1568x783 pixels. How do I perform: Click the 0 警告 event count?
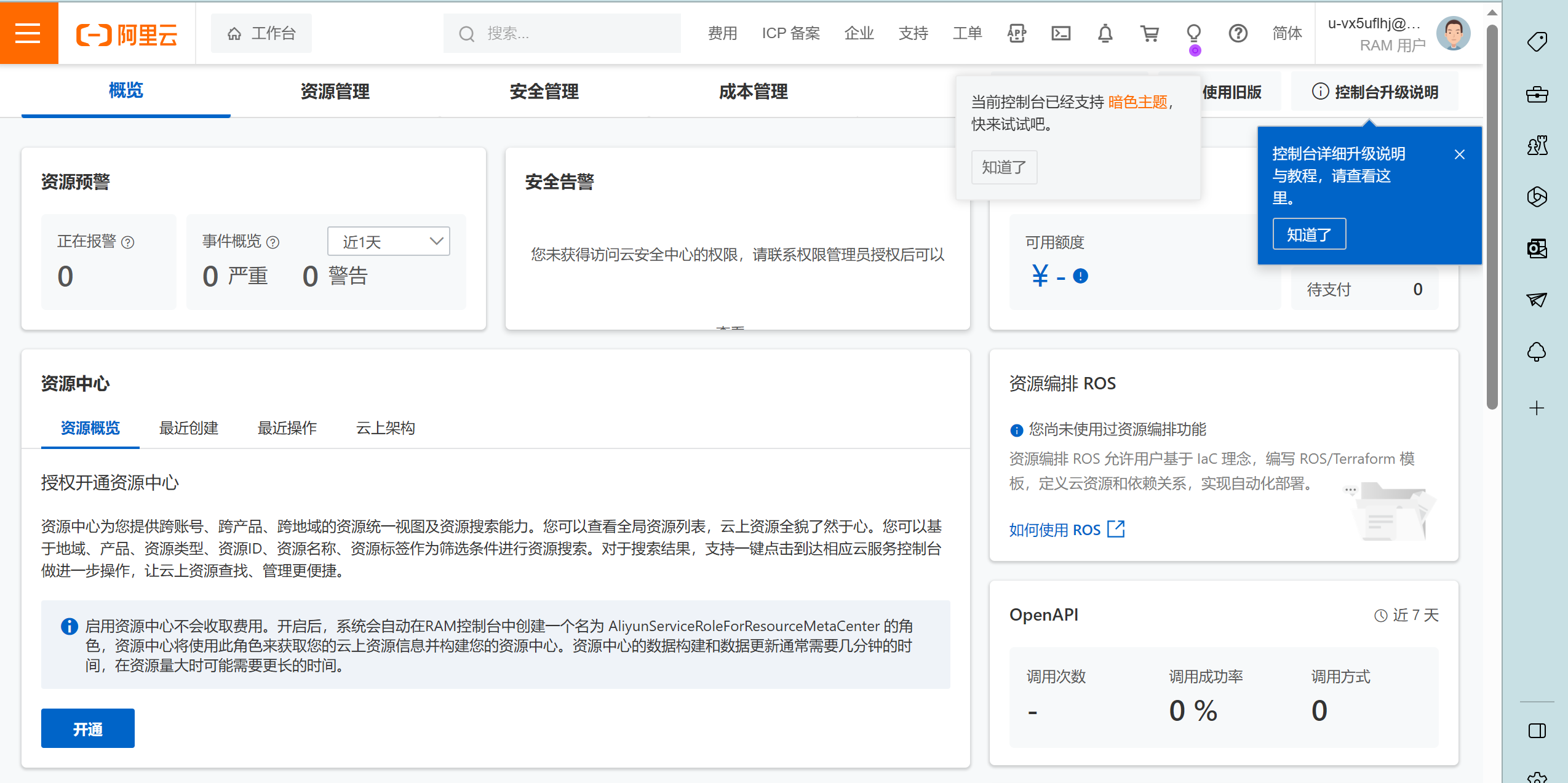point(335,276)
